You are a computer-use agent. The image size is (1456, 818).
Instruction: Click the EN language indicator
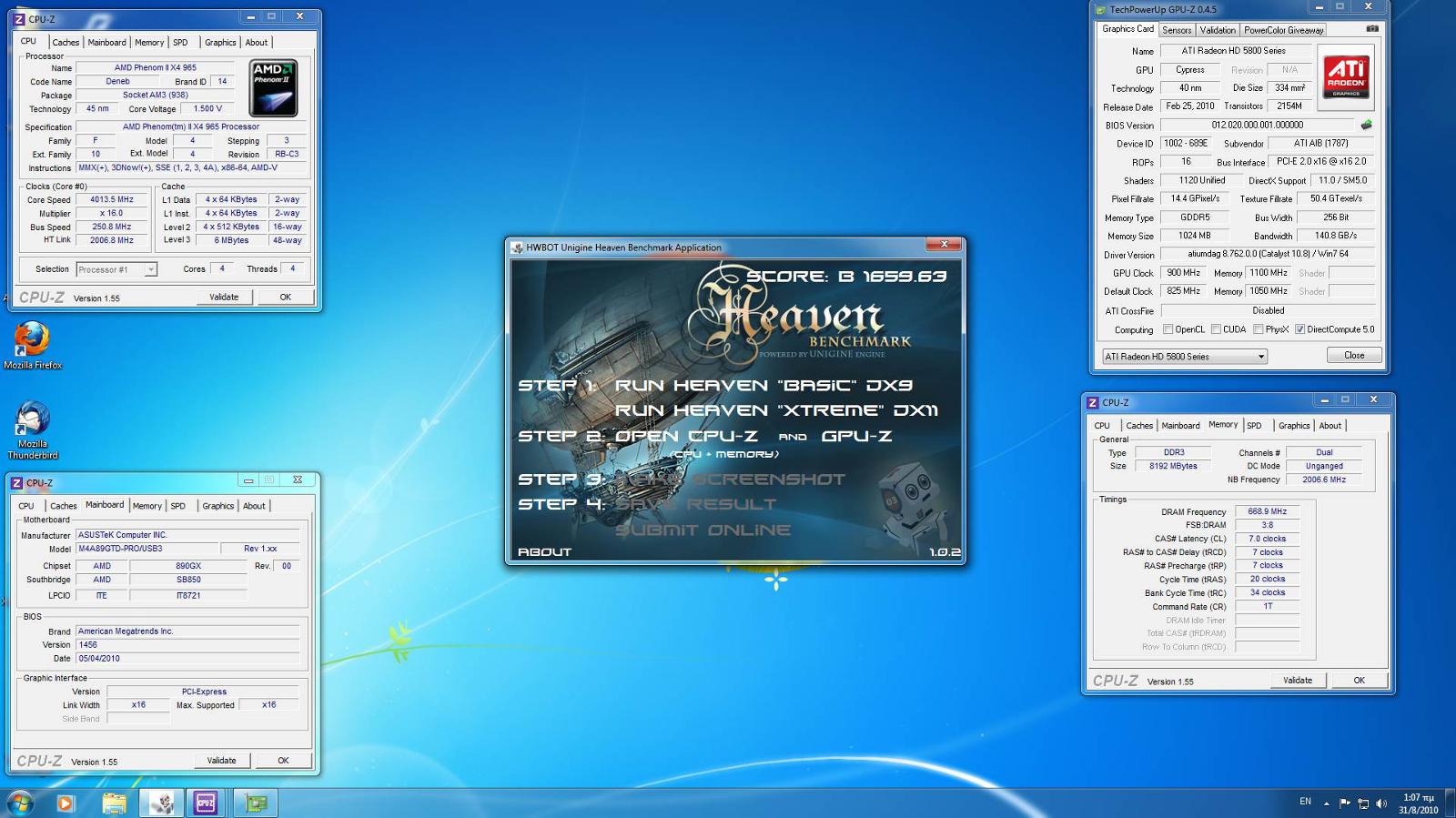(x=1305, y=802)
